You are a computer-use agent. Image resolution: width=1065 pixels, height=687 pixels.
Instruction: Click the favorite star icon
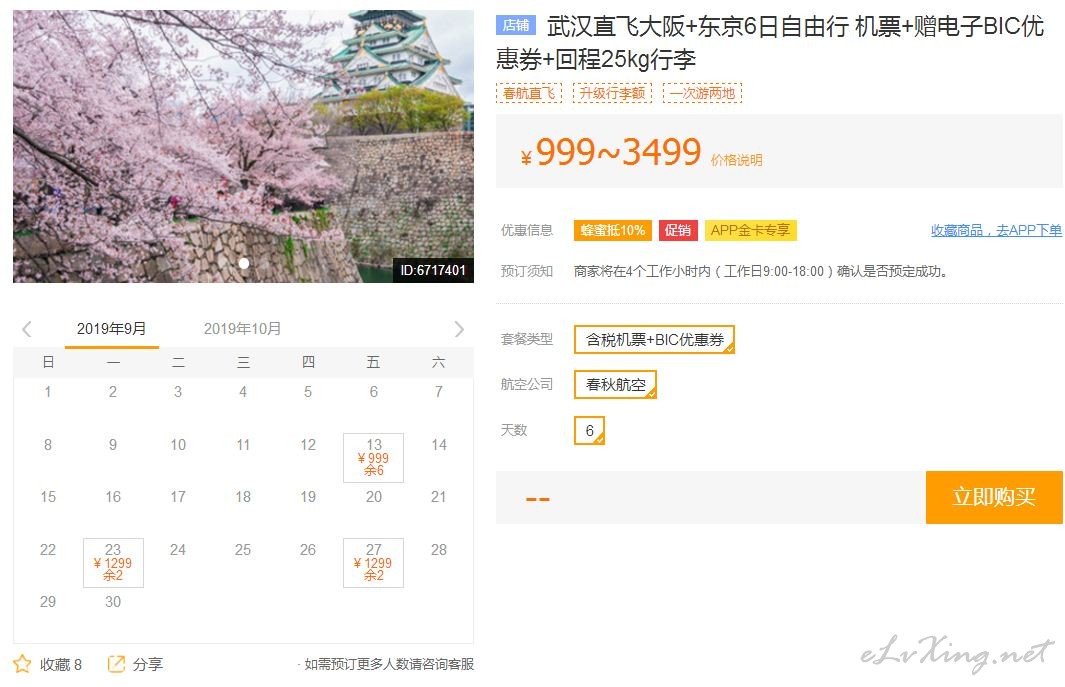pyautogui.click(x=22, y=663)
